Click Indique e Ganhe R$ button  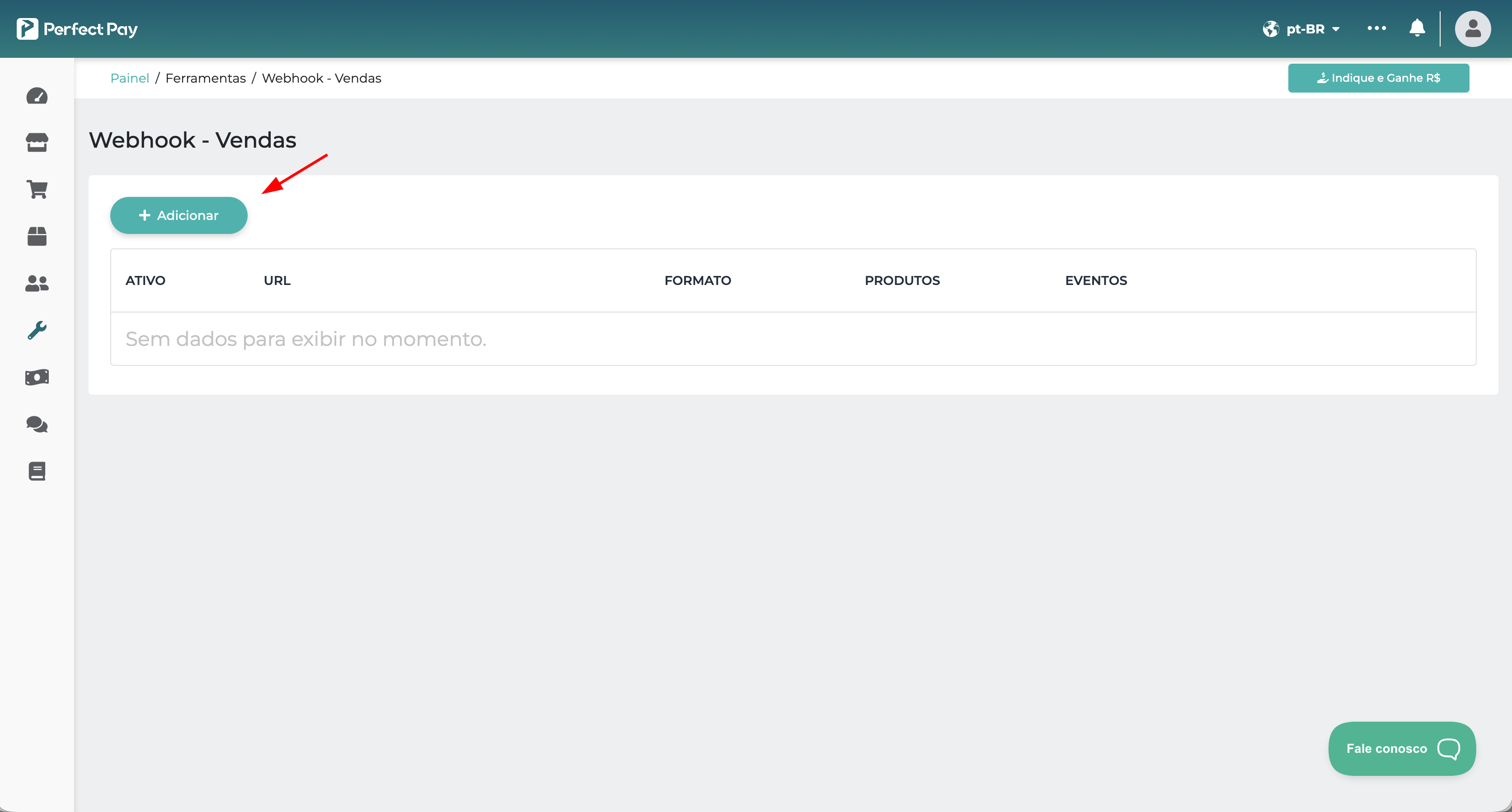tap(1378, 78)
